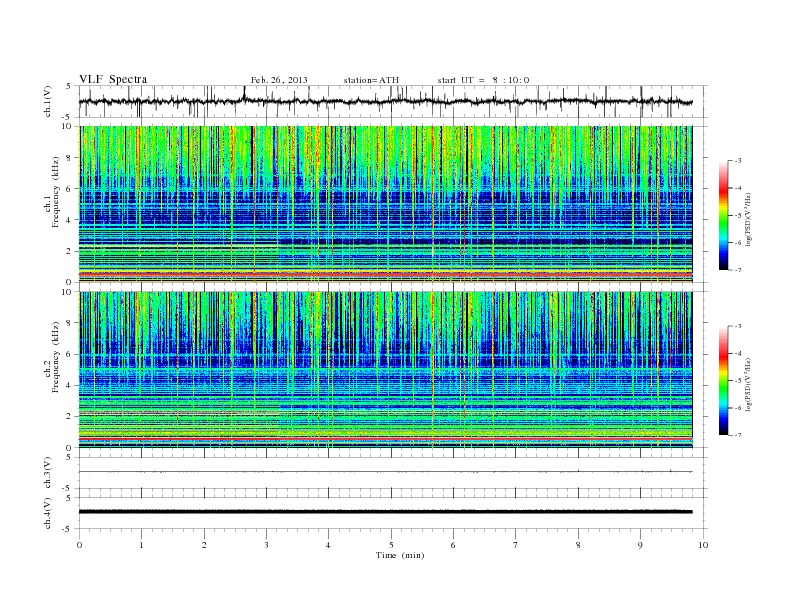Click the "VLF Spectra" plot title
792x612 pixels.
pyautogui.click(x=113, y=79)
